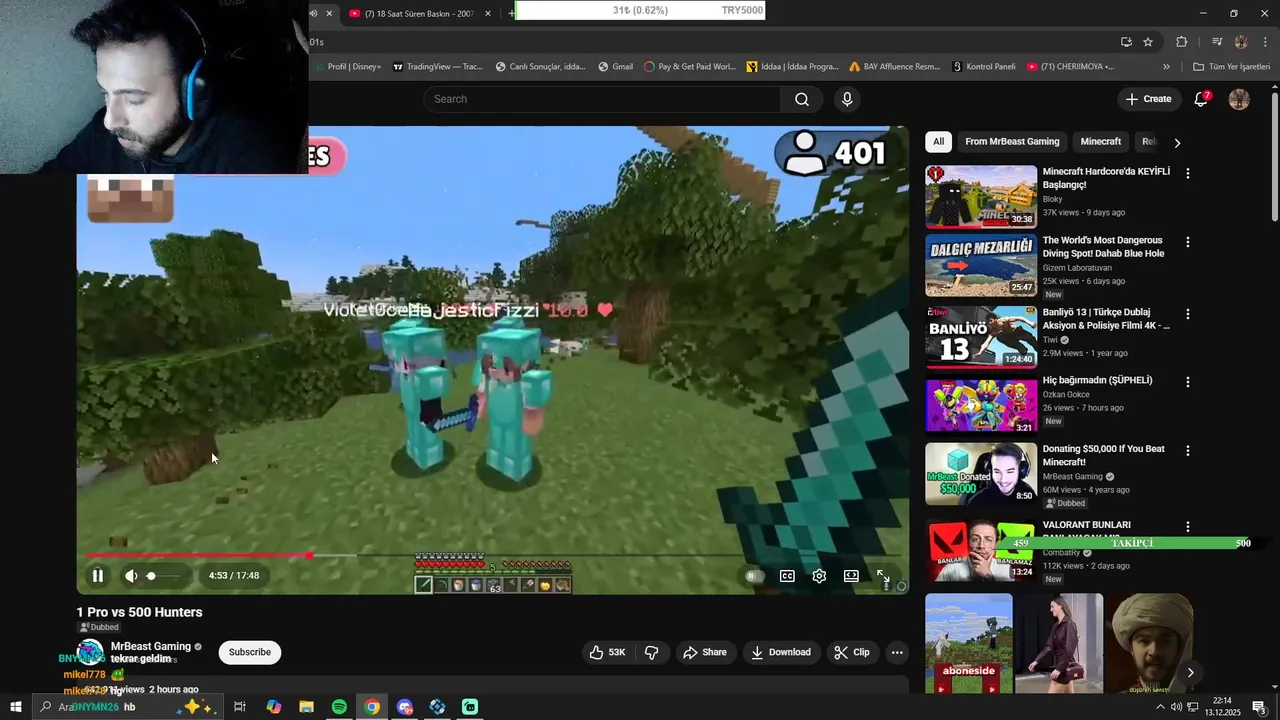Pause the video with the pause button
Screen dimensions: 1280x720
(98, 576)
